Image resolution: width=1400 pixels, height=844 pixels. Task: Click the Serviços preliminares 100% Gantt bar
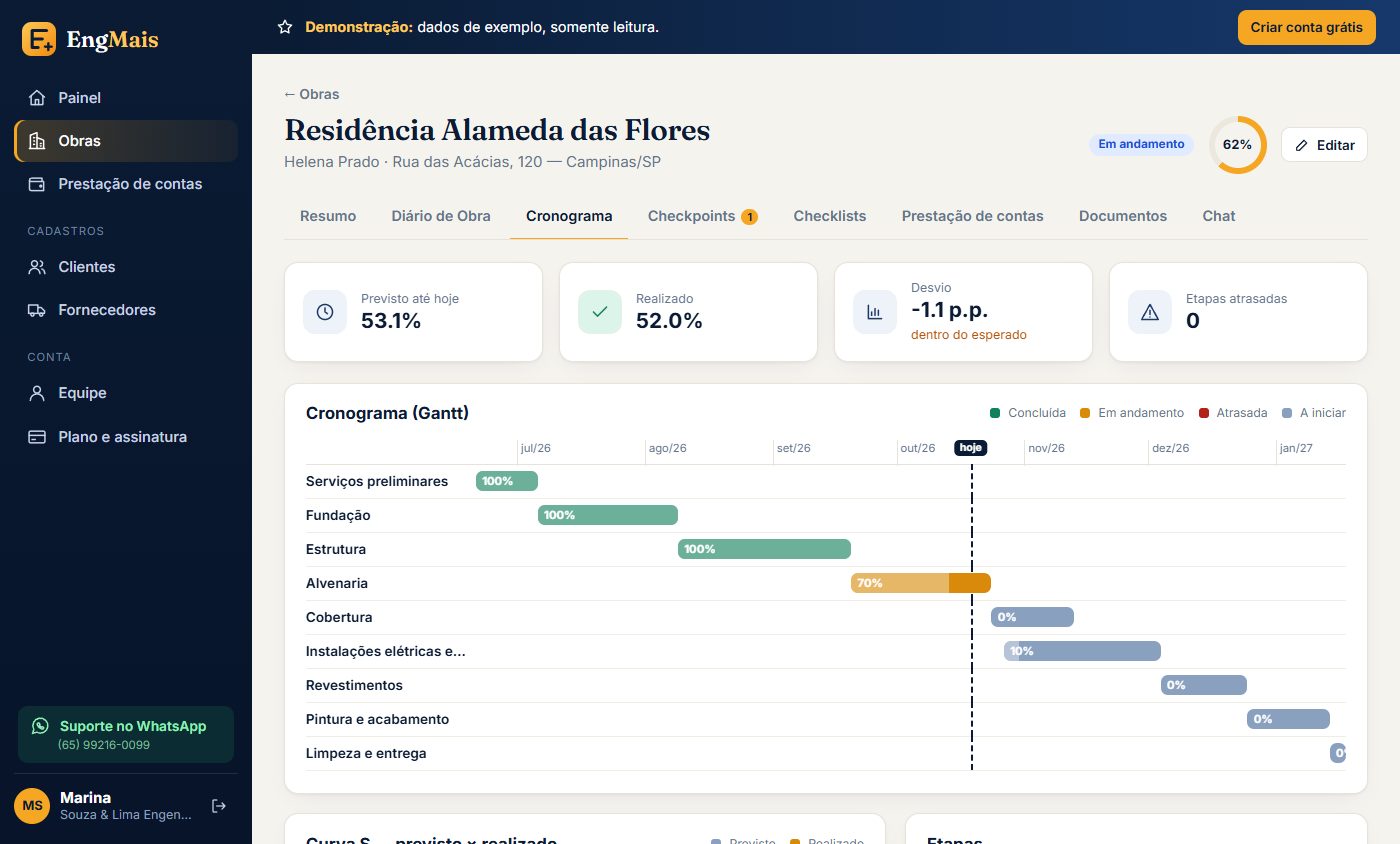pyautogui.click(x=507, y=481)
